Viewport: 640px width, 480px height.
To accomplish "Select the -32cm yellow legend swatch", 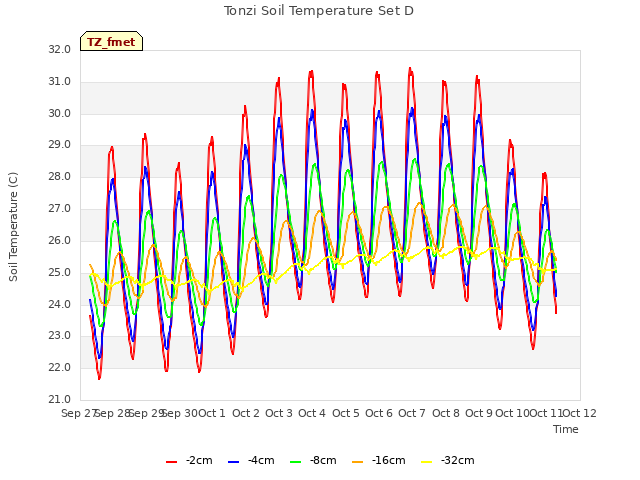I will pyautogui.click(x=427, y=462).
